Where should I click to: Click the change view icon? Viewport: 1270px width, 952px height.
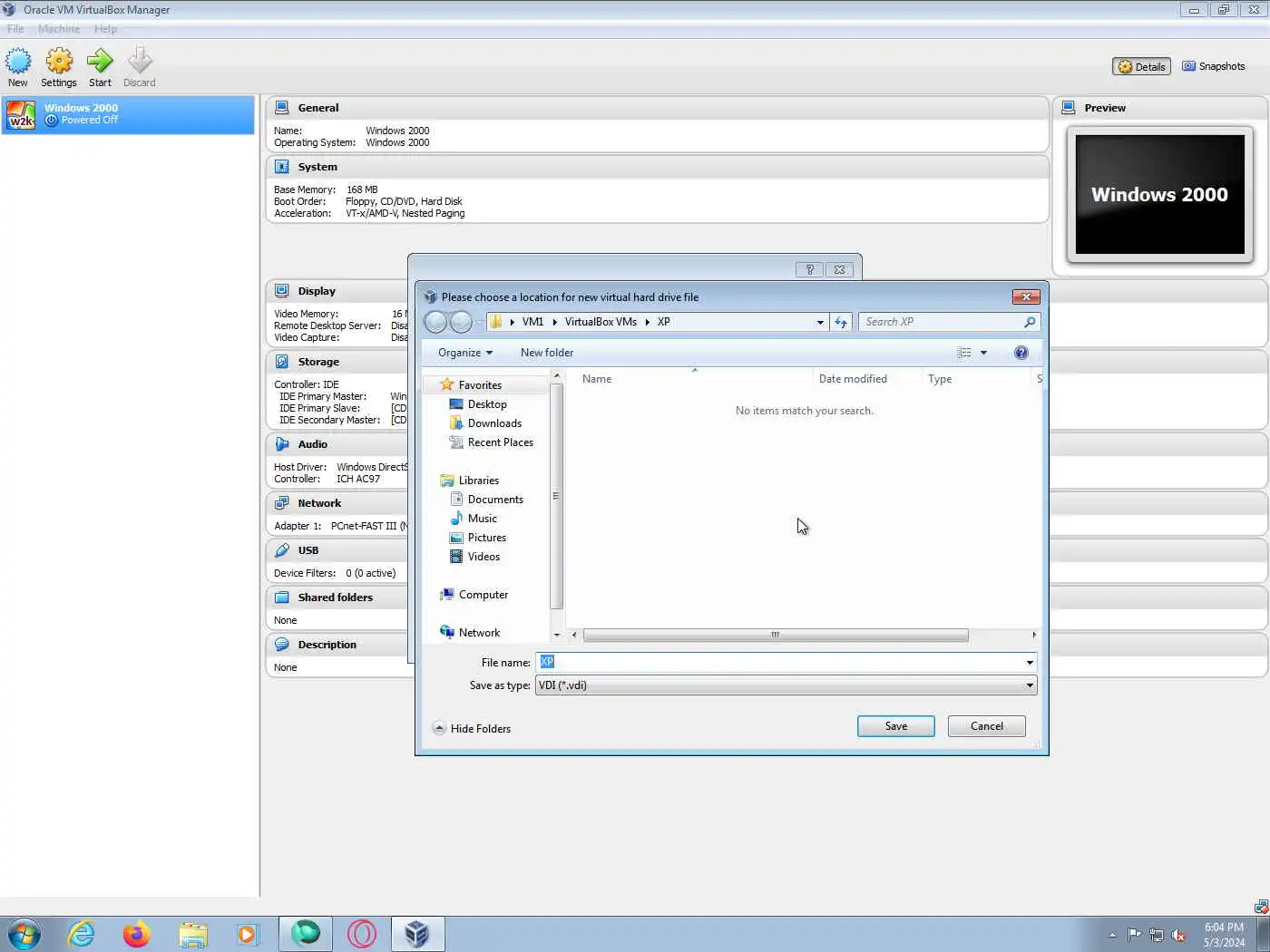pos(964,353)
